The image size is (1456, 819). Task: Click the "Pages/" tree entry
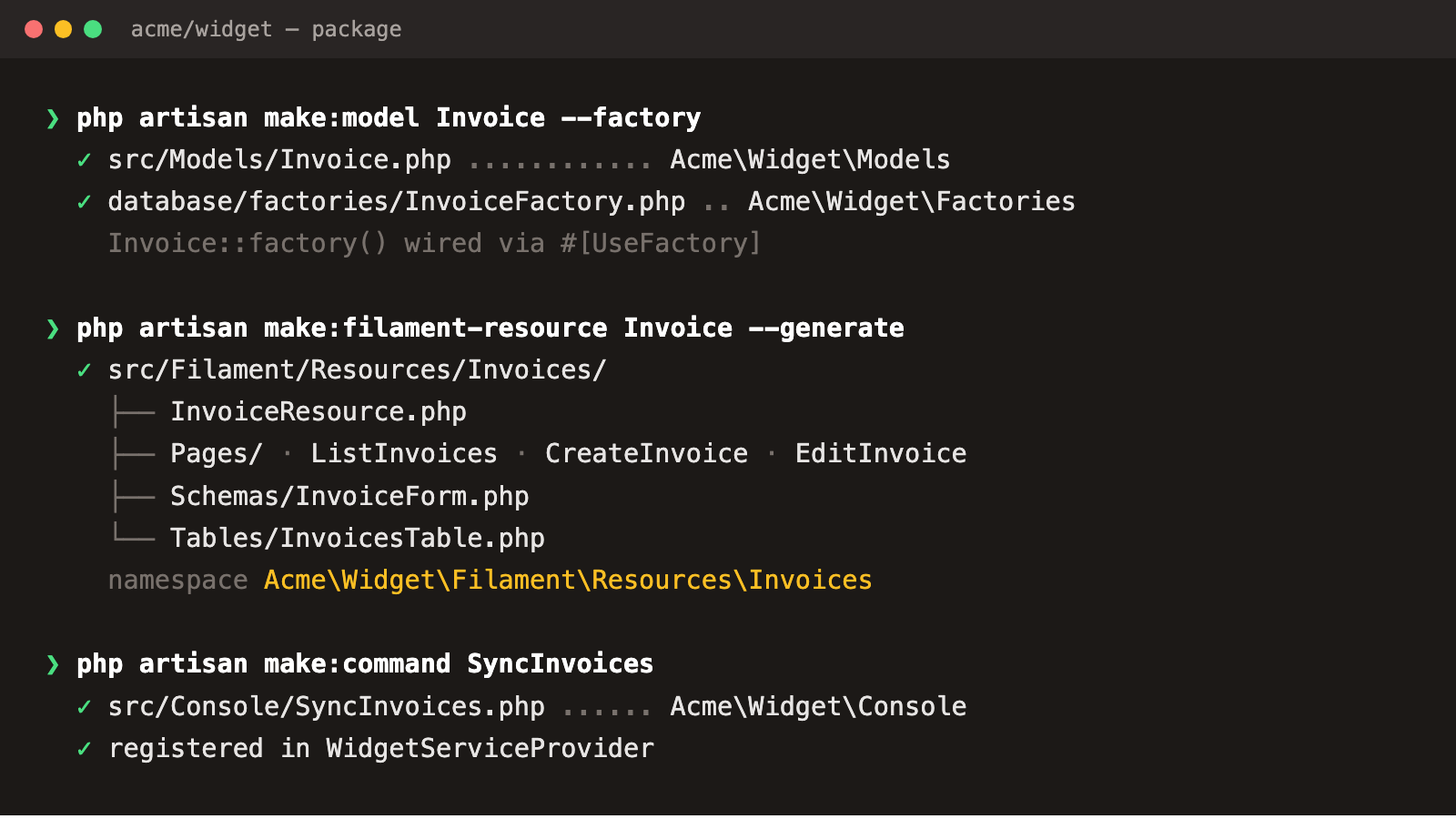click(217, 454)
